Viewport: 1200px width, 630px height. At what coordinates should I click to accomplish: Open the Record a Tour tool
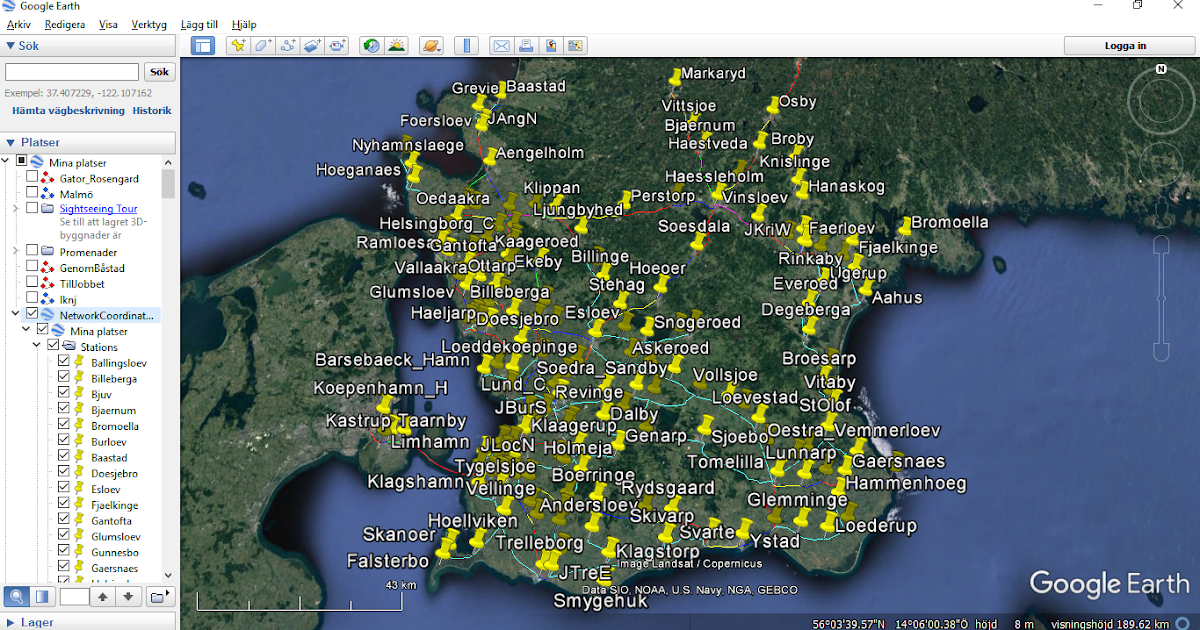(x=337, y=45)
